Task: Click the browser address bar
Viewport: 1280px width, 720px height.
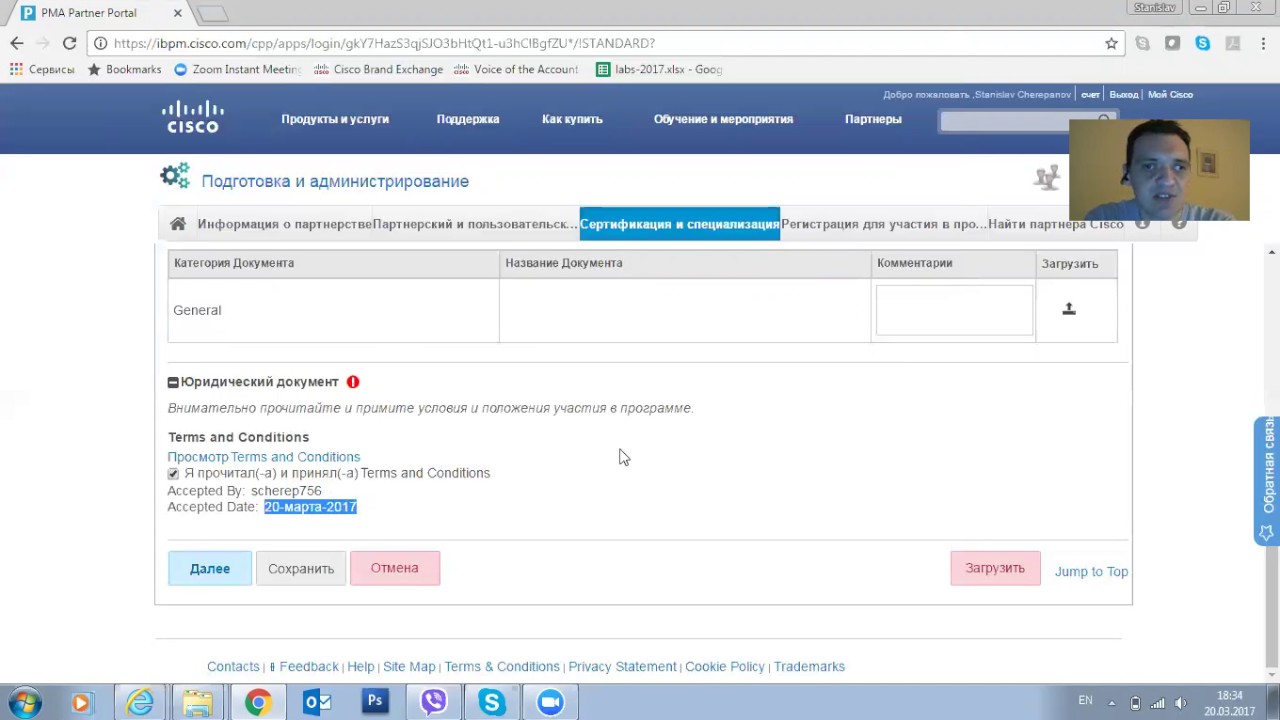Action: pyautogui.click(x=600, y=43)
